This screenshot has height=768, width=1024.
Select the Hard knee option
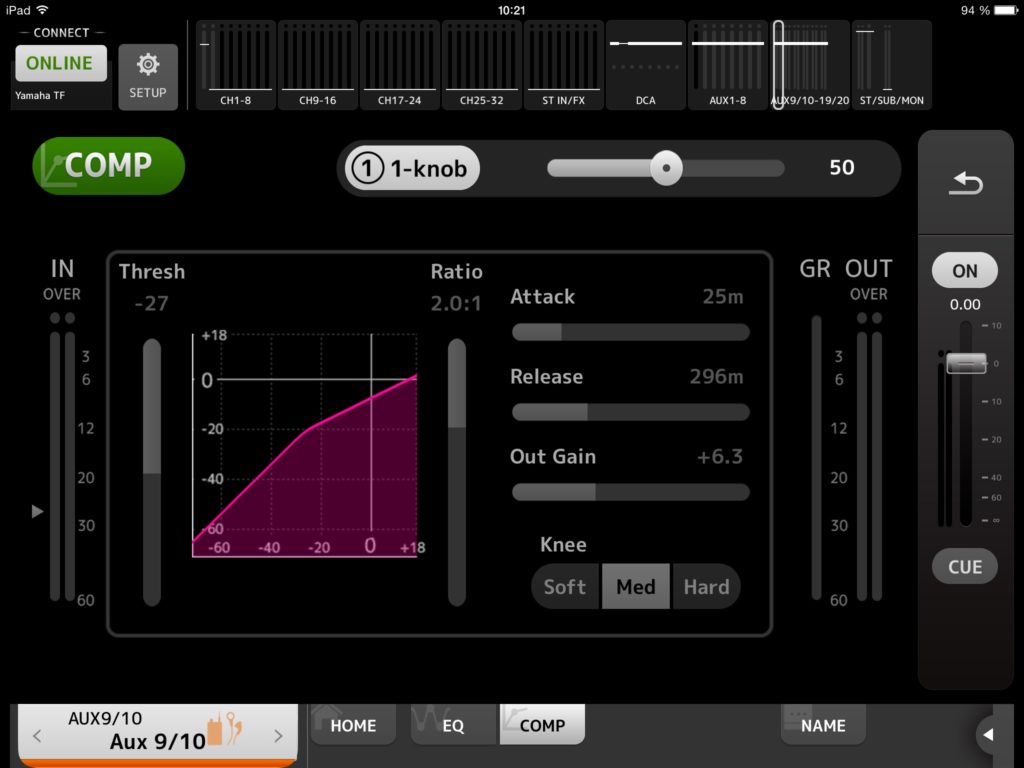706,587
